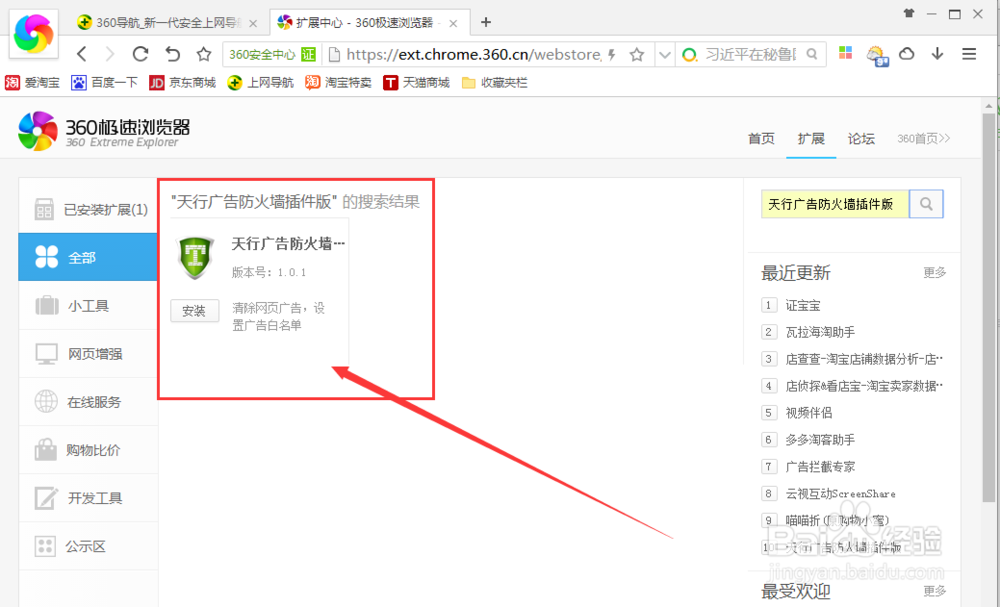
Task: Close the 360导航 tab
Action: coord(253,24)
